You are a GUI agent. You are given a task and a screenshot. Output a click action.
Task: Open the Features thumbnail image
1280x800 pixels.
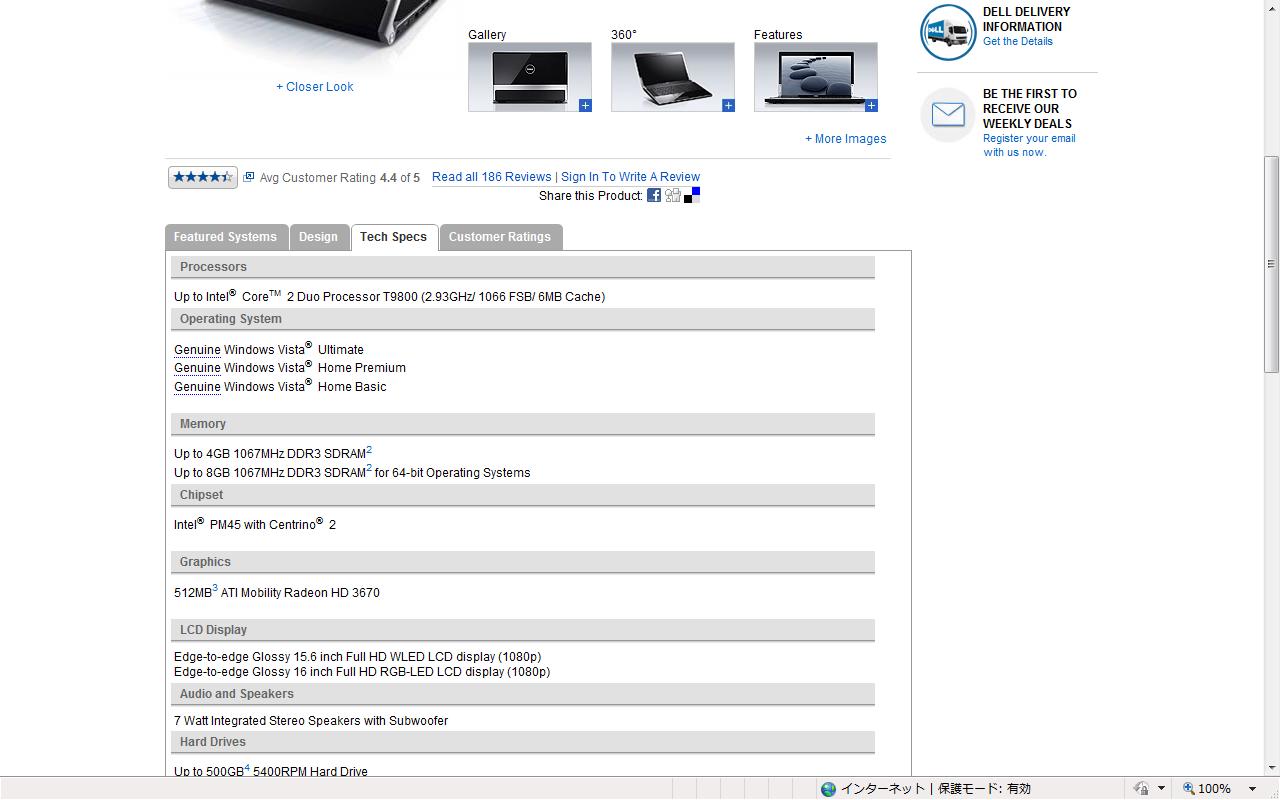click(816, 77)
